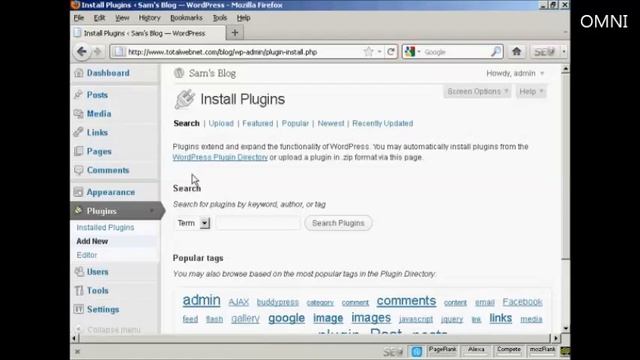Viewport: 640px width, 360px height.
Task: Click the mozRank status bar indicator
Action: [542, 350]
